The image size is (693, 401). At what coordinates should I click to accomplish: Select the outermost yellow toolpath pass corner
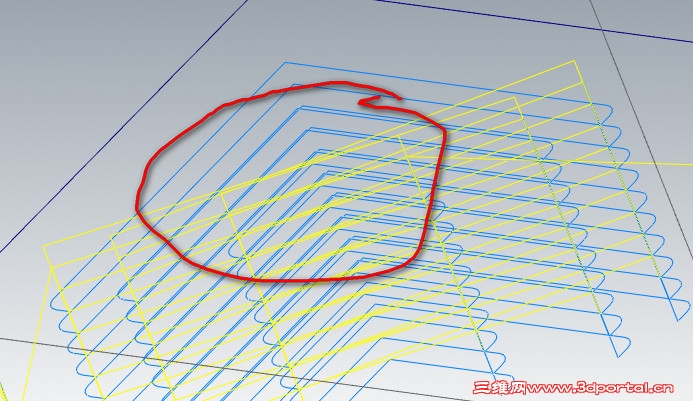tap(574, 61)
